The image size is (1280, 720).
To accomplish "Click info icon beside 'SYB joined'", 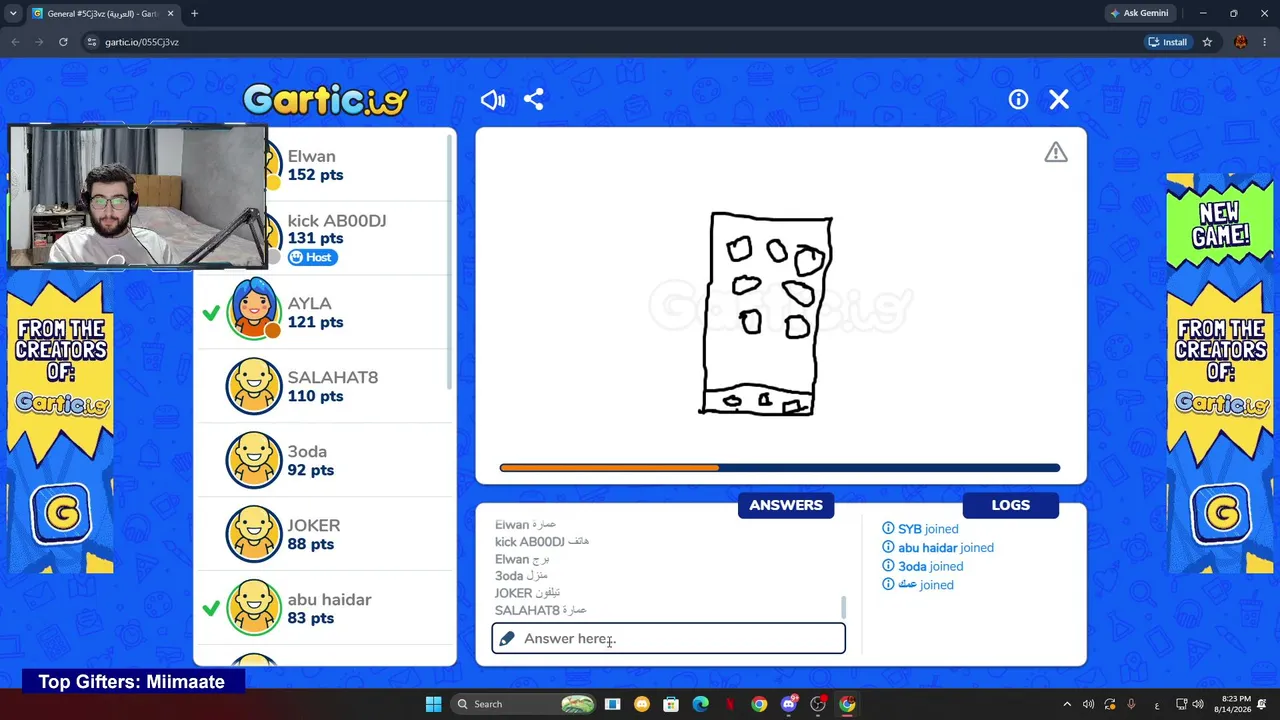I will [888, 529].
